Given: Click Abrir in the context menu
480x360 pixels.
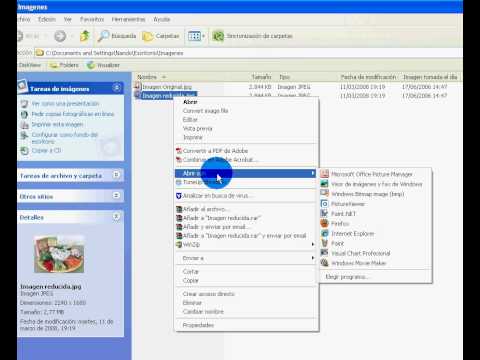Looking at the screenshot, I should [190, 102].
